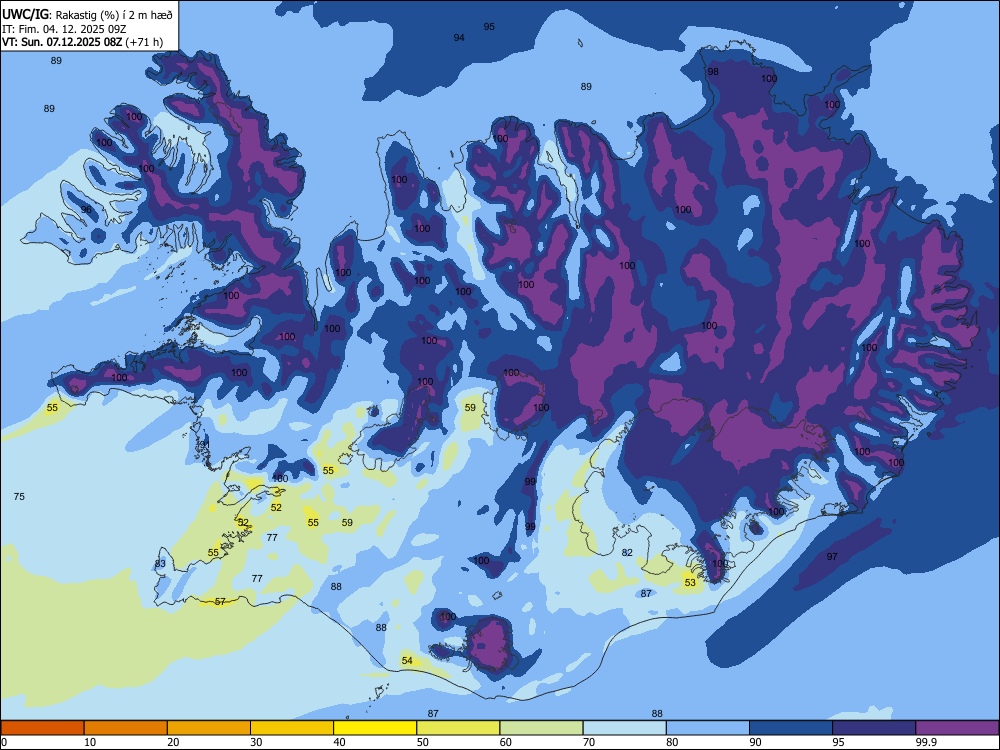Click the dark orange 0–10 legend swatch
The image size is (1000, 750).
(x=42, y=728)
